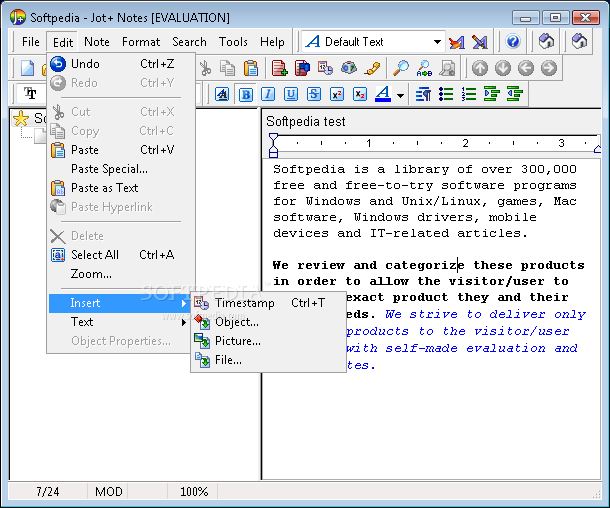Toggle Strikethrough formatting button
Image resolution: width=610 pixels, height=508 pixels.
[314, 94]
